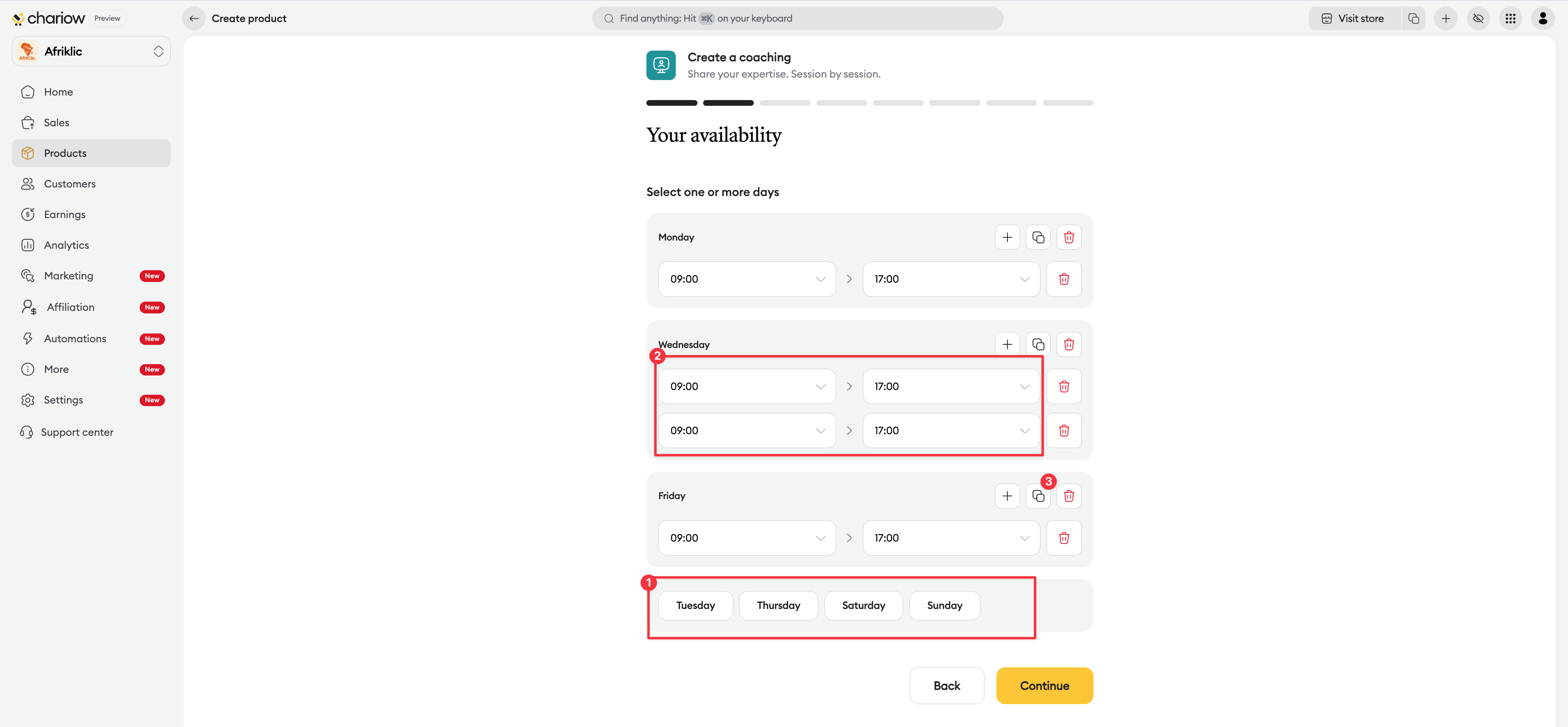Open Analytics in the sidebar

[x=66, y=245]
